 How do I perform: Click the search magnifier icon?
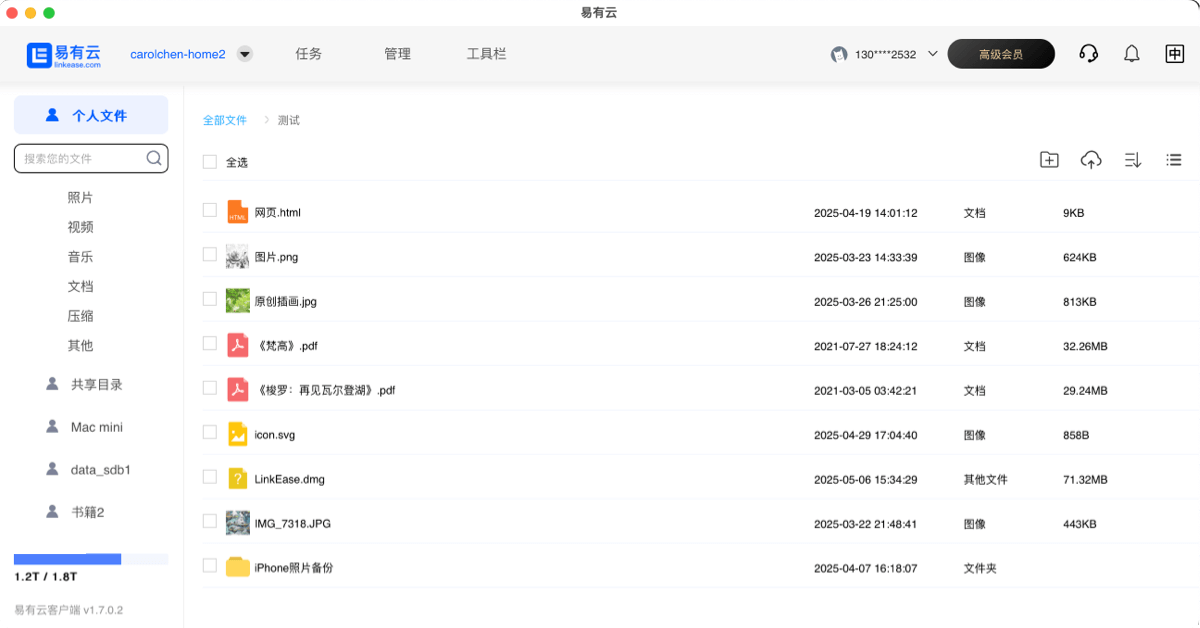154,158
